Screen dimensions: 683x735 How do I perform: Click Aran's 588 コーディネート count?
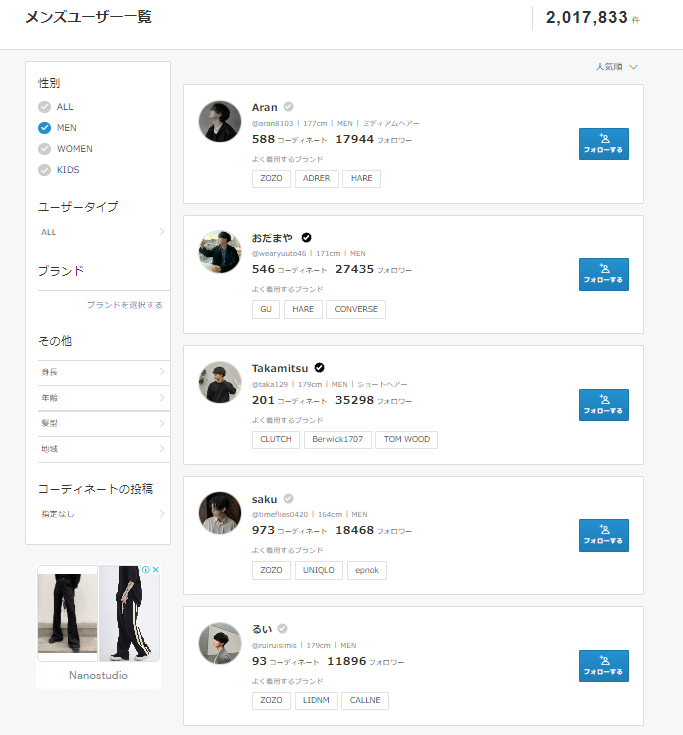(x=289, y=140)
